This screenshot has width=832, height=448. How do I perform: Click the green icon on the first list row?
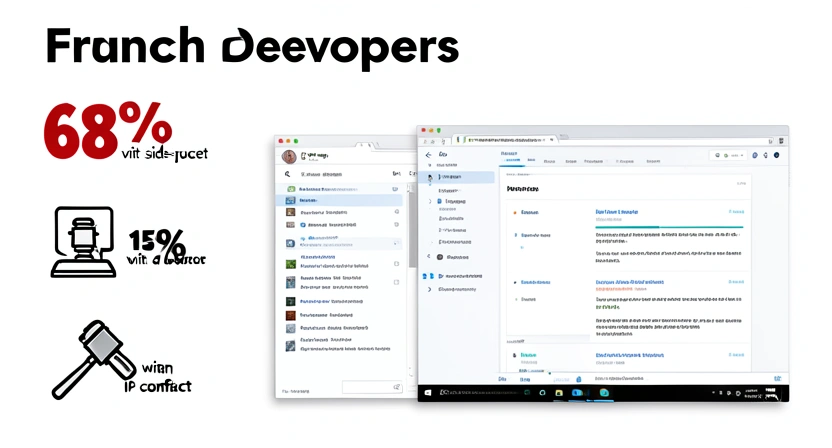pyautogui.click(x=290, y=187)
